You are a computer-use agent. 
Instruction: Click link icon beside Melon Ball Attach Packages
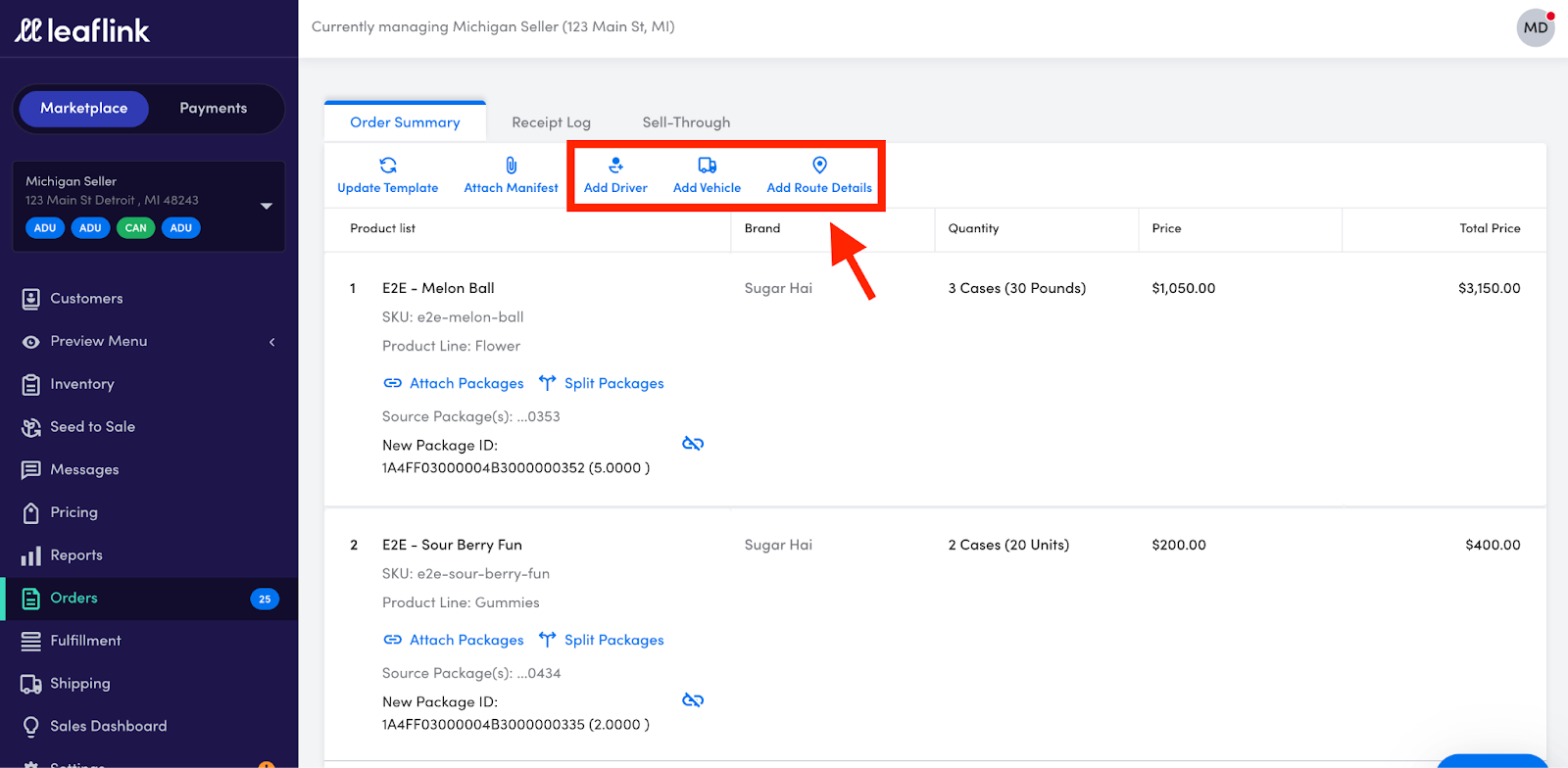point(393,383)
